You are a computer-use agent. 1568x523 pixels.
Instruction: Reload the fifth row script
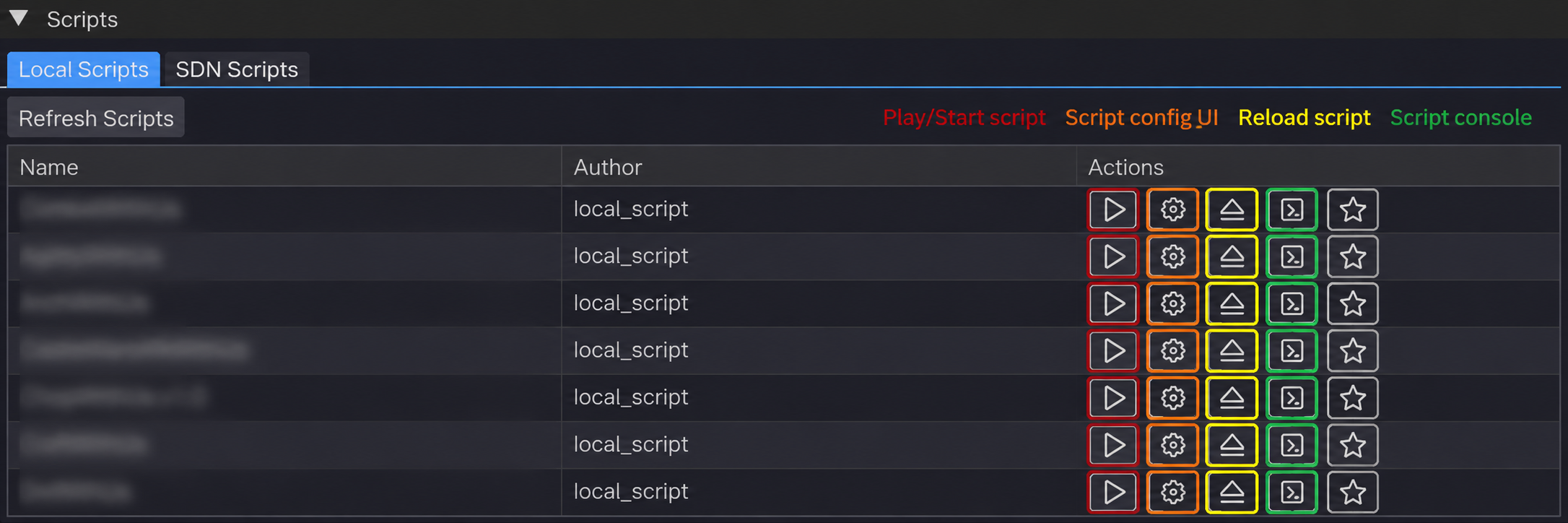[1232, 397]
